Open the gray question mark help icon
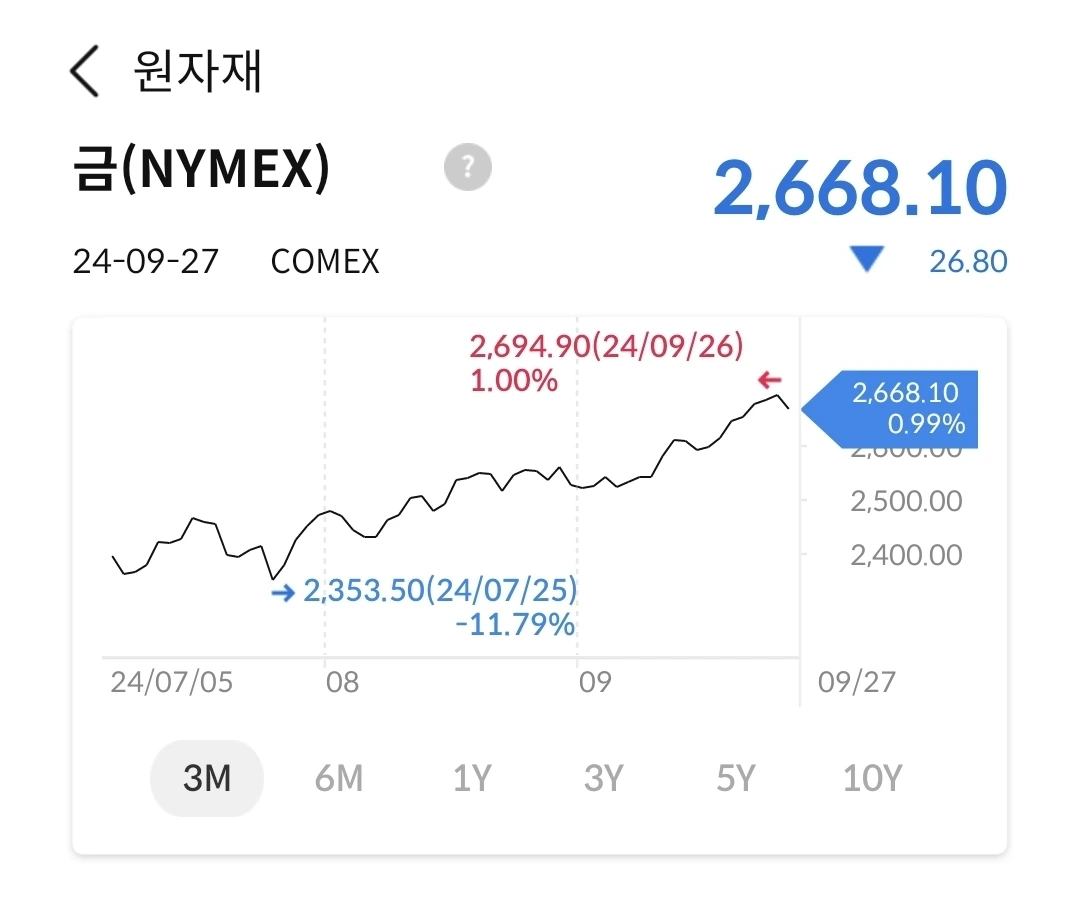The width and height of the screenshot is (1079, 897). pyautogui.click(x=468, y=167)
